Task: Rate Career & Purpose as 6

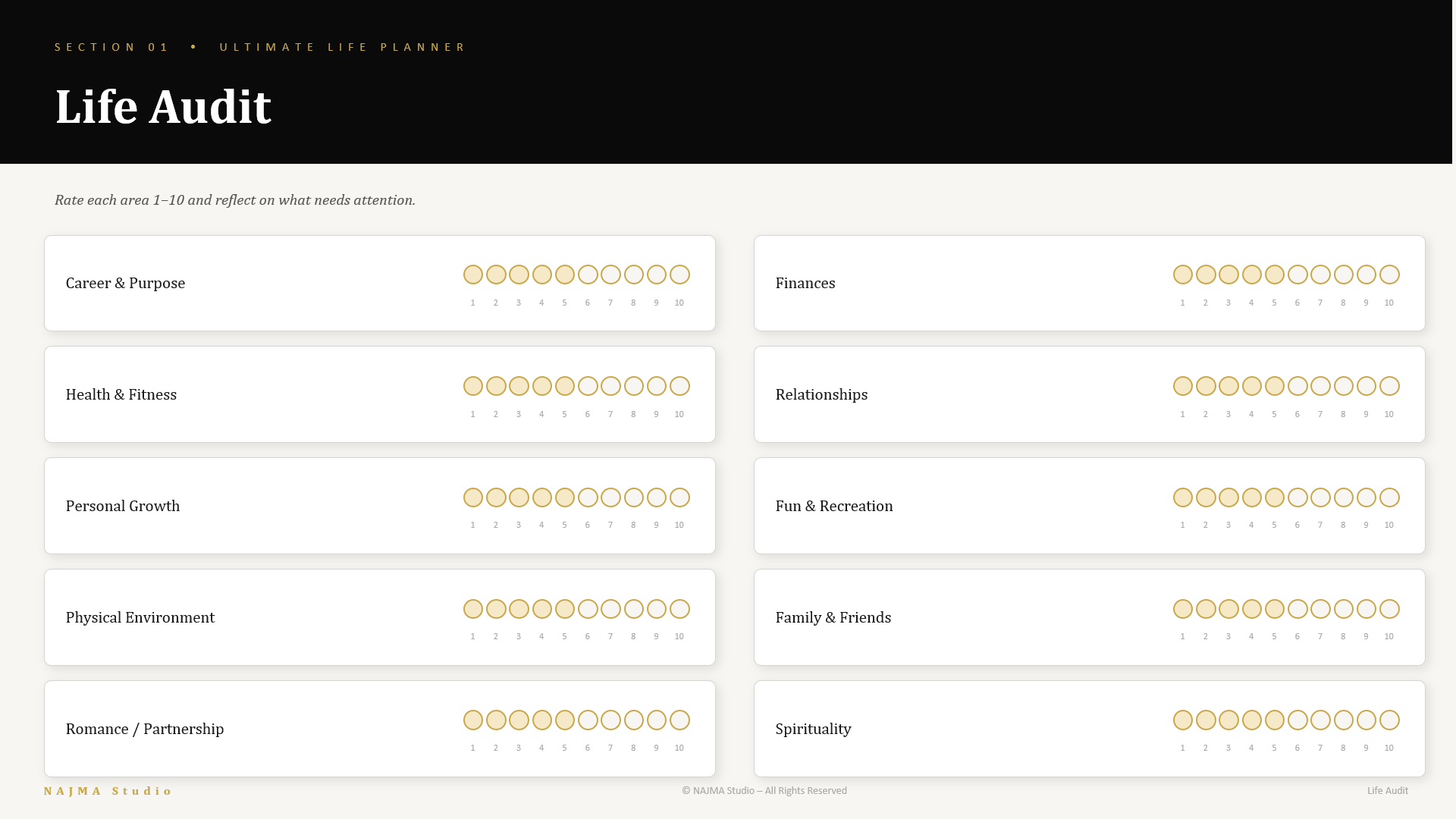Action: 588,275
